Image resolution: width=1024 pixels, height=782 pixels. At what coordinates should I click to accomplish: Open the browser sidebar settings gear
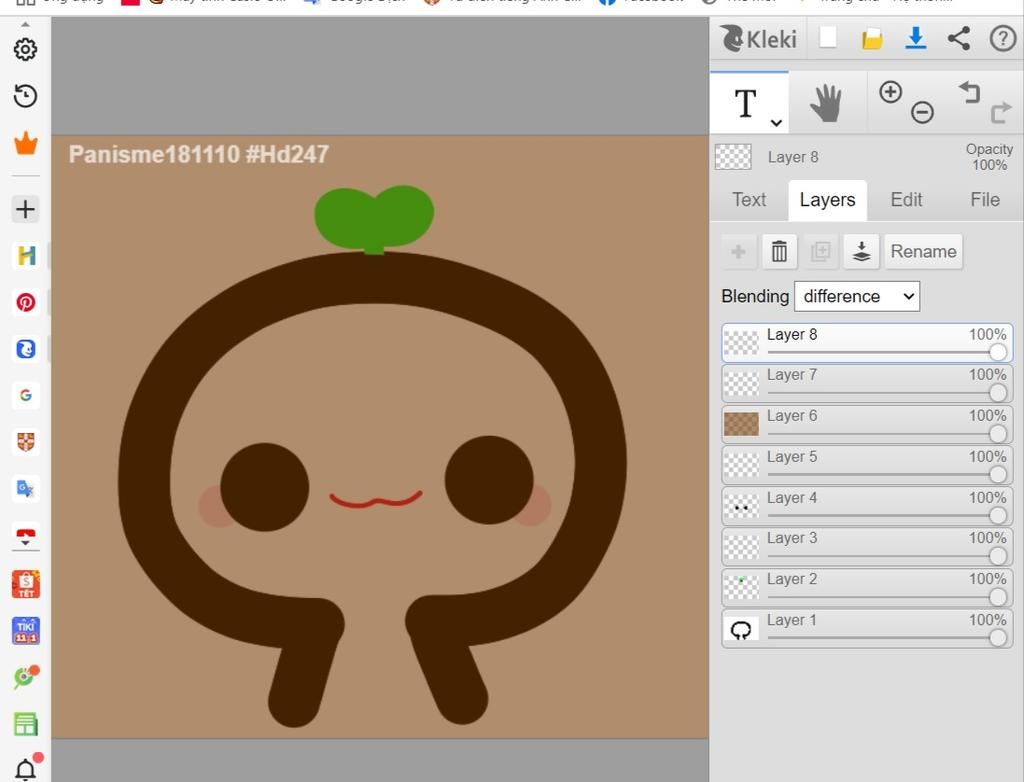click(x=25, y=49)
